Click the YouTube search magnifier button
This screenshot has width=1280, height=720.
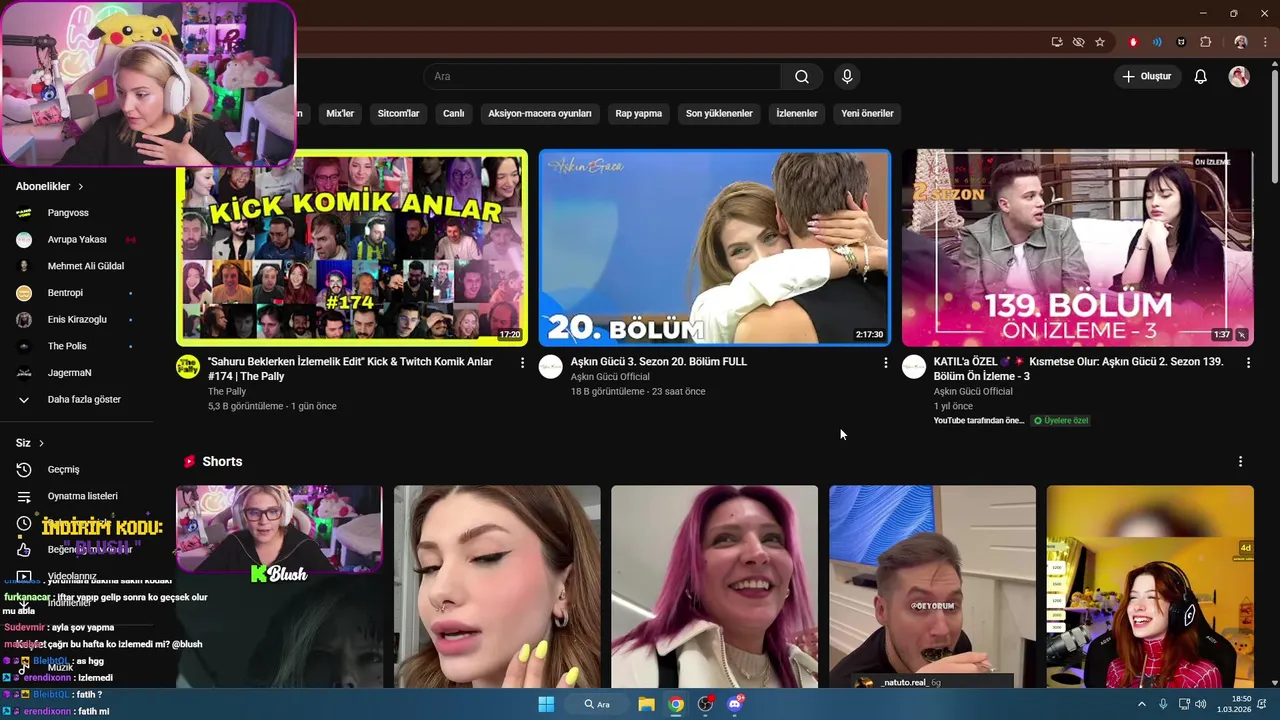click(x=802, y=77)
